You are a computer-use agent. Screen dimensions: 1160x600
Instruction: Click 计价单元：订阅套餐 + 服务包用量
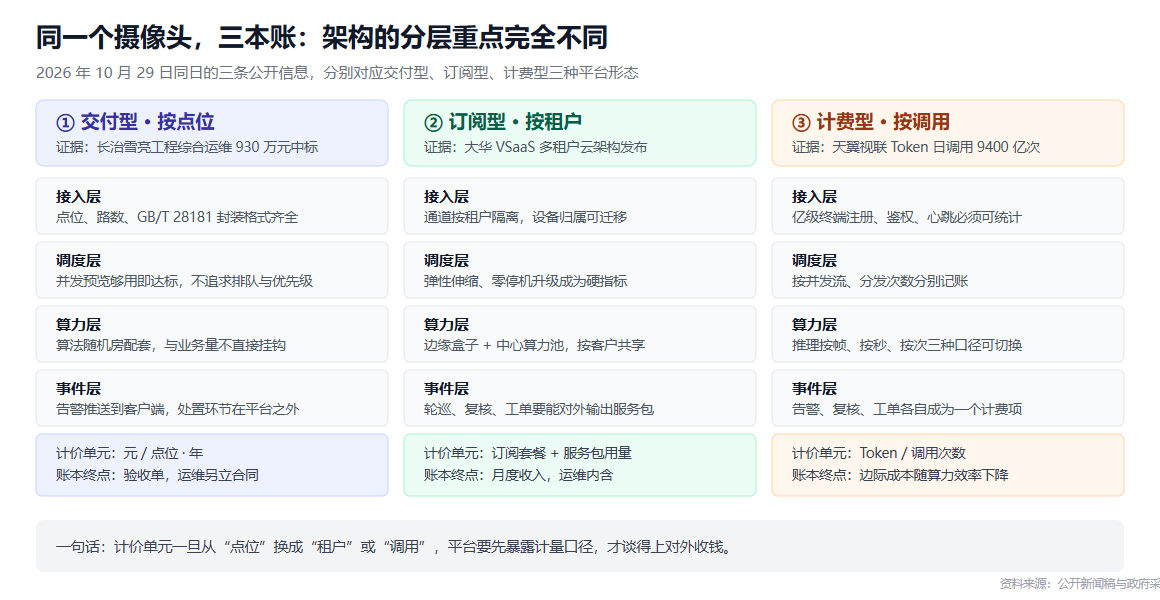point(527,454)
